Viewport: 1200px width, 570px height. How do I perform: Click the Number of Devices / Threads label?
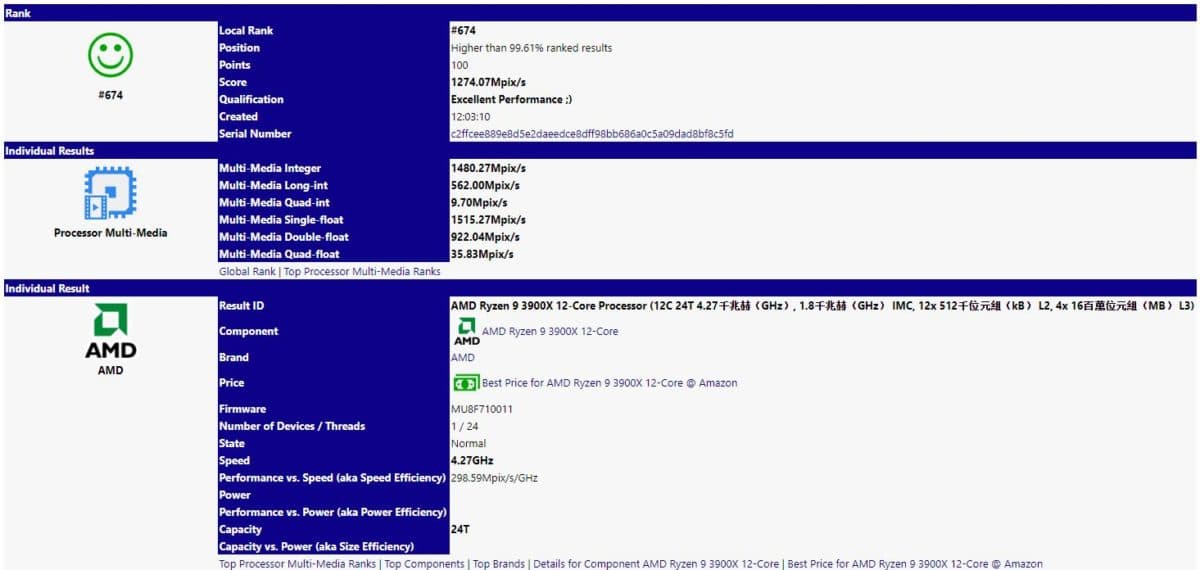292,426
